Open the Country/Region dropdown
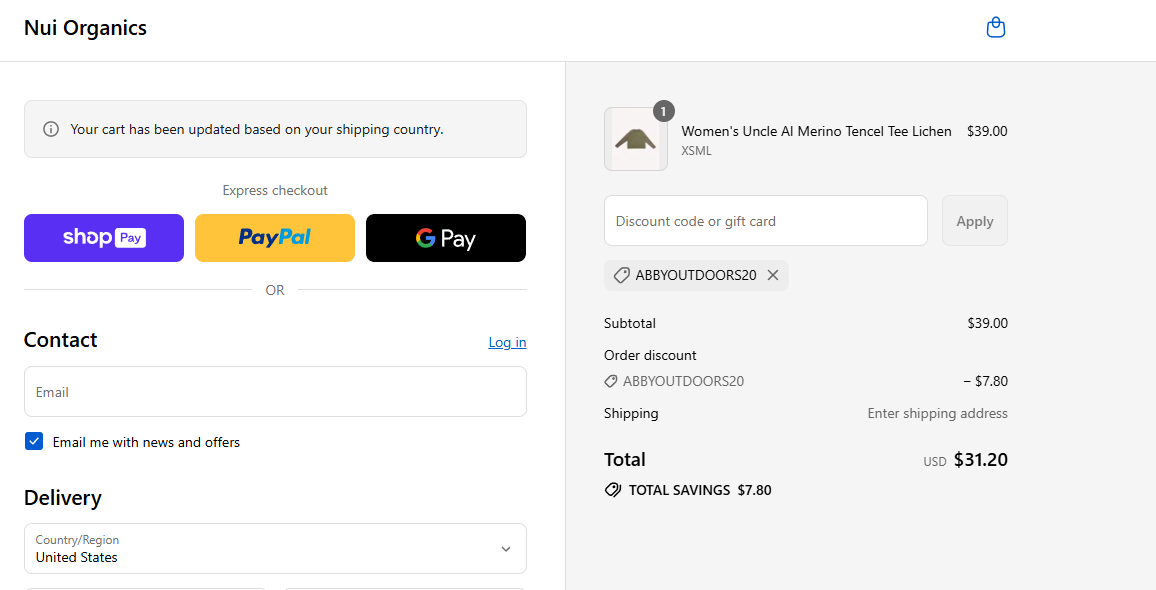Viewport: 1156px width, 590px height. tap(275, 549)
